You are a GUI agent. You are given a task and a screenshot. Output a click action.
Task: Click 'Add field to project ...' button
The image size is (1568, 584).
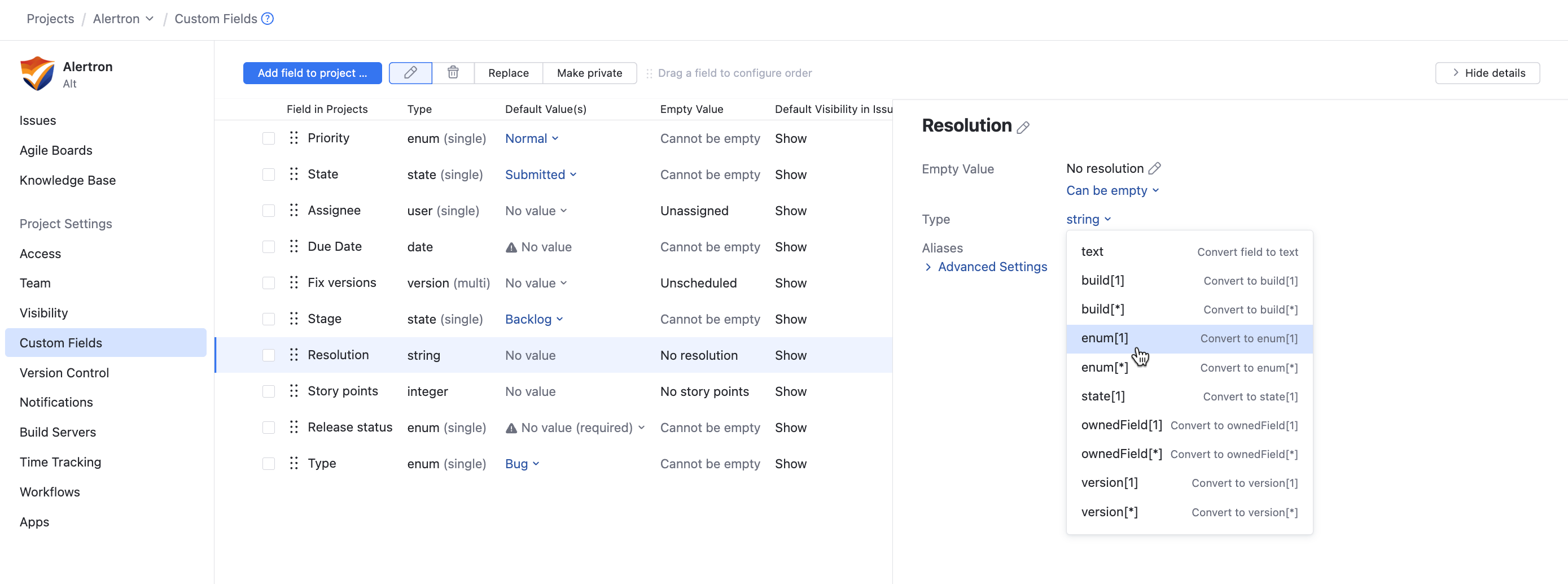click(312, 73)
